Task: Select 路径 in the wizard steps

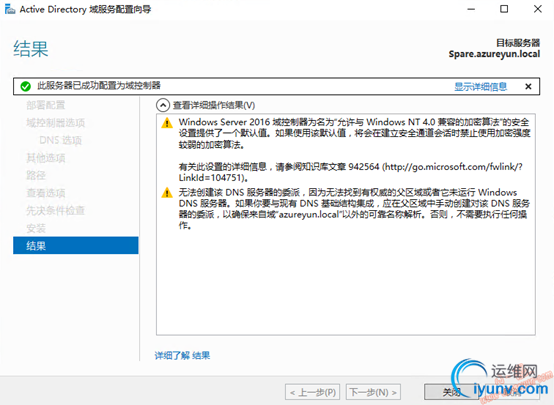Action: (36, 175)
